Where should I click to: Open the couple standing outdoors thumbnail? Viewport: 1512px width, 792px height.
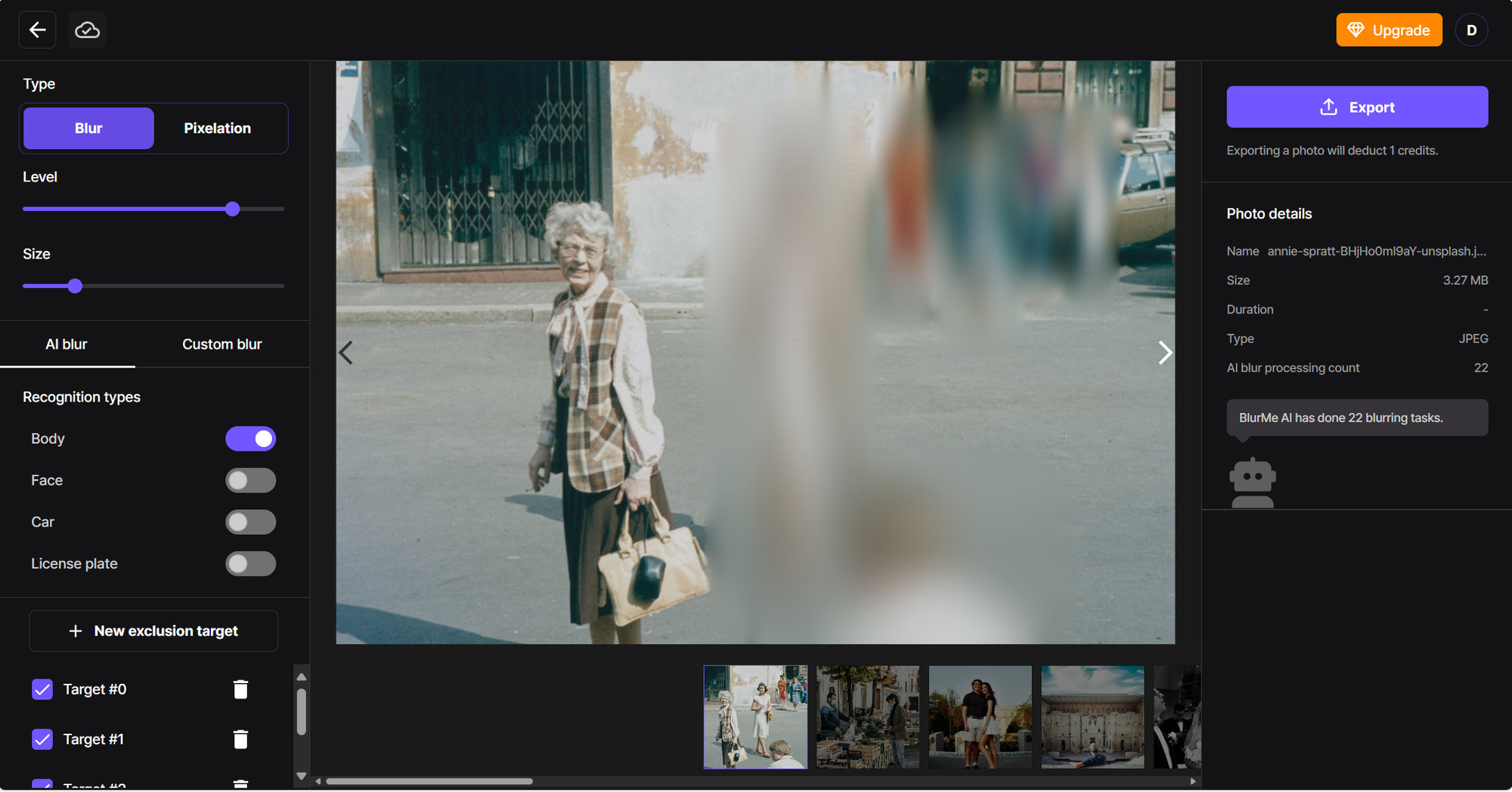(980, 717)
